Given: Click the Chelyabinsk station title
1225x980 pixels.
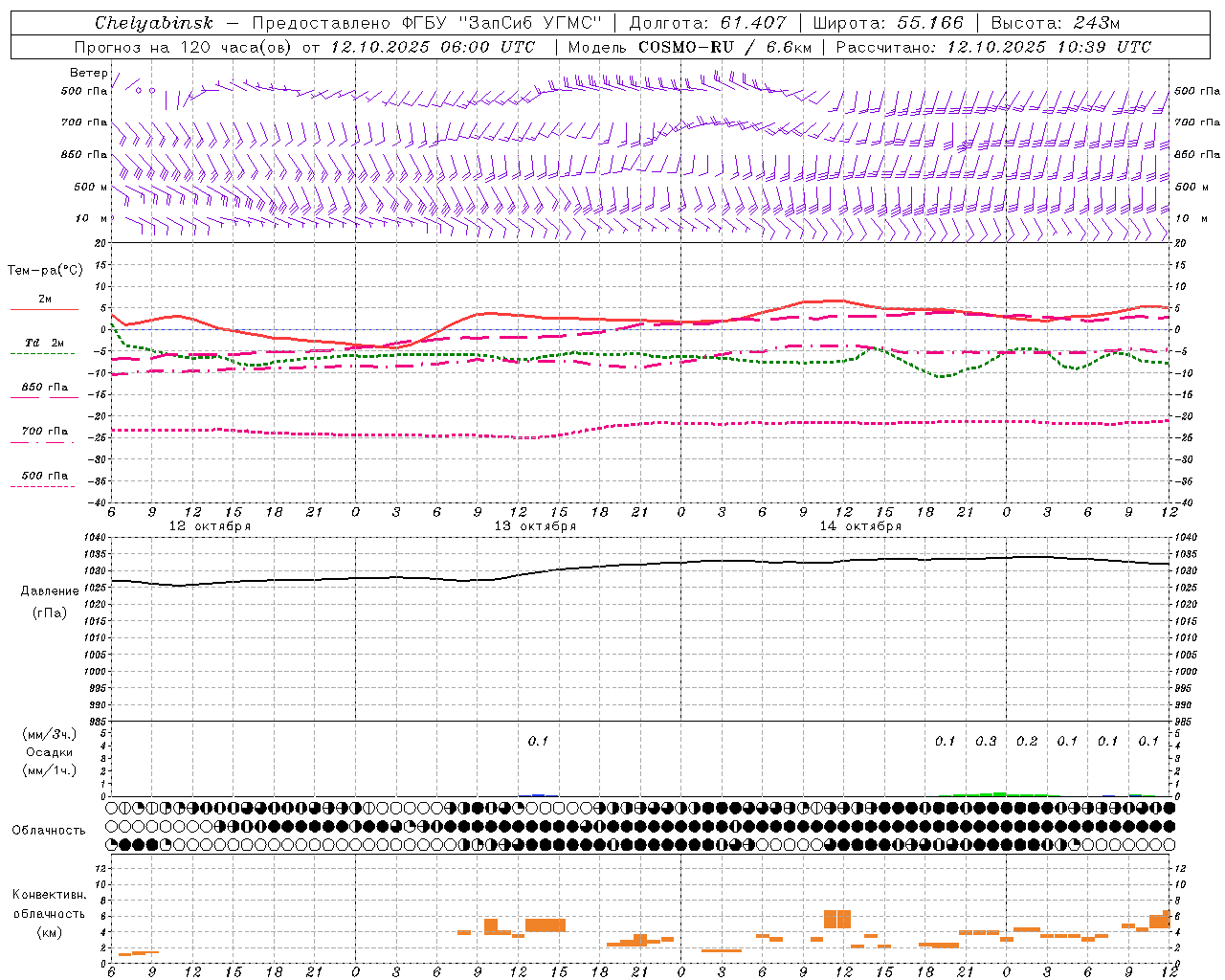Looking at the screenshot, I should (x=153, y=23).
